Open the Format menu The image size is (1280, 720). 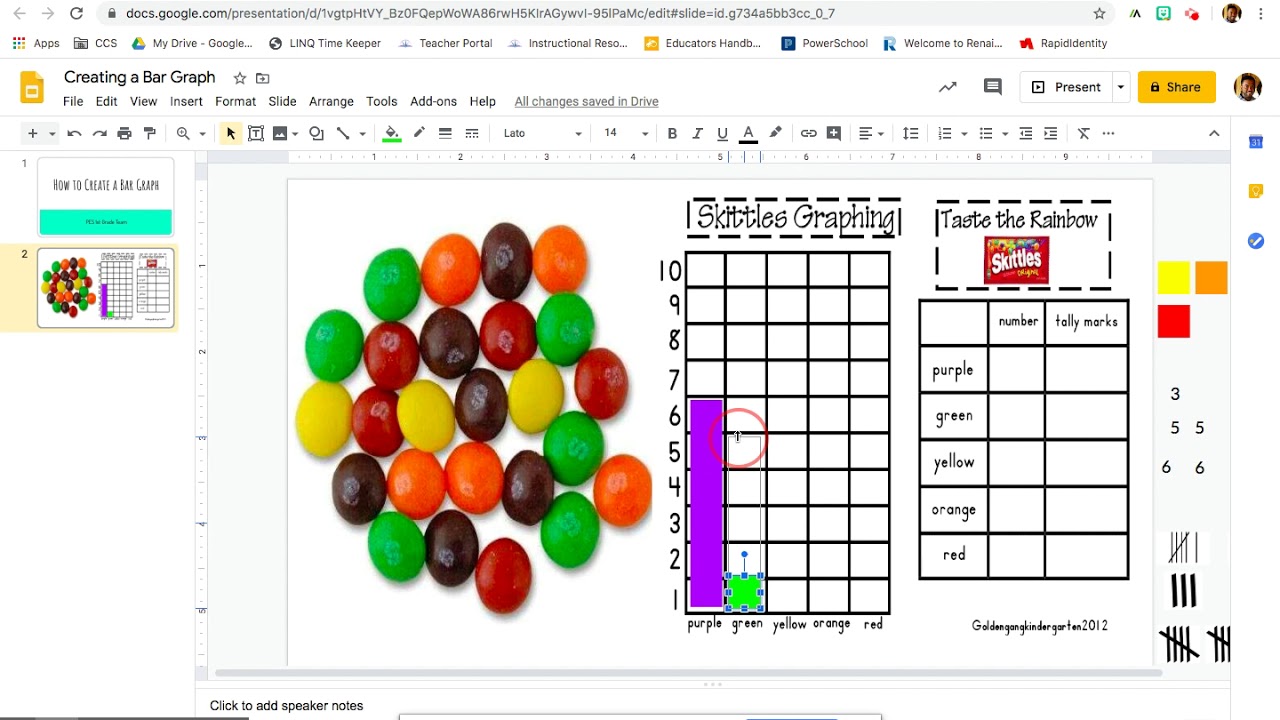click(x=235, y=101)
